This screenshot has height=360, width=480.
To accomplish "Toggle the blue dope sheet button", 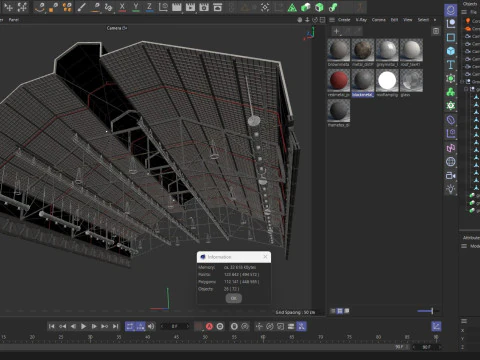I will point(436,326).
